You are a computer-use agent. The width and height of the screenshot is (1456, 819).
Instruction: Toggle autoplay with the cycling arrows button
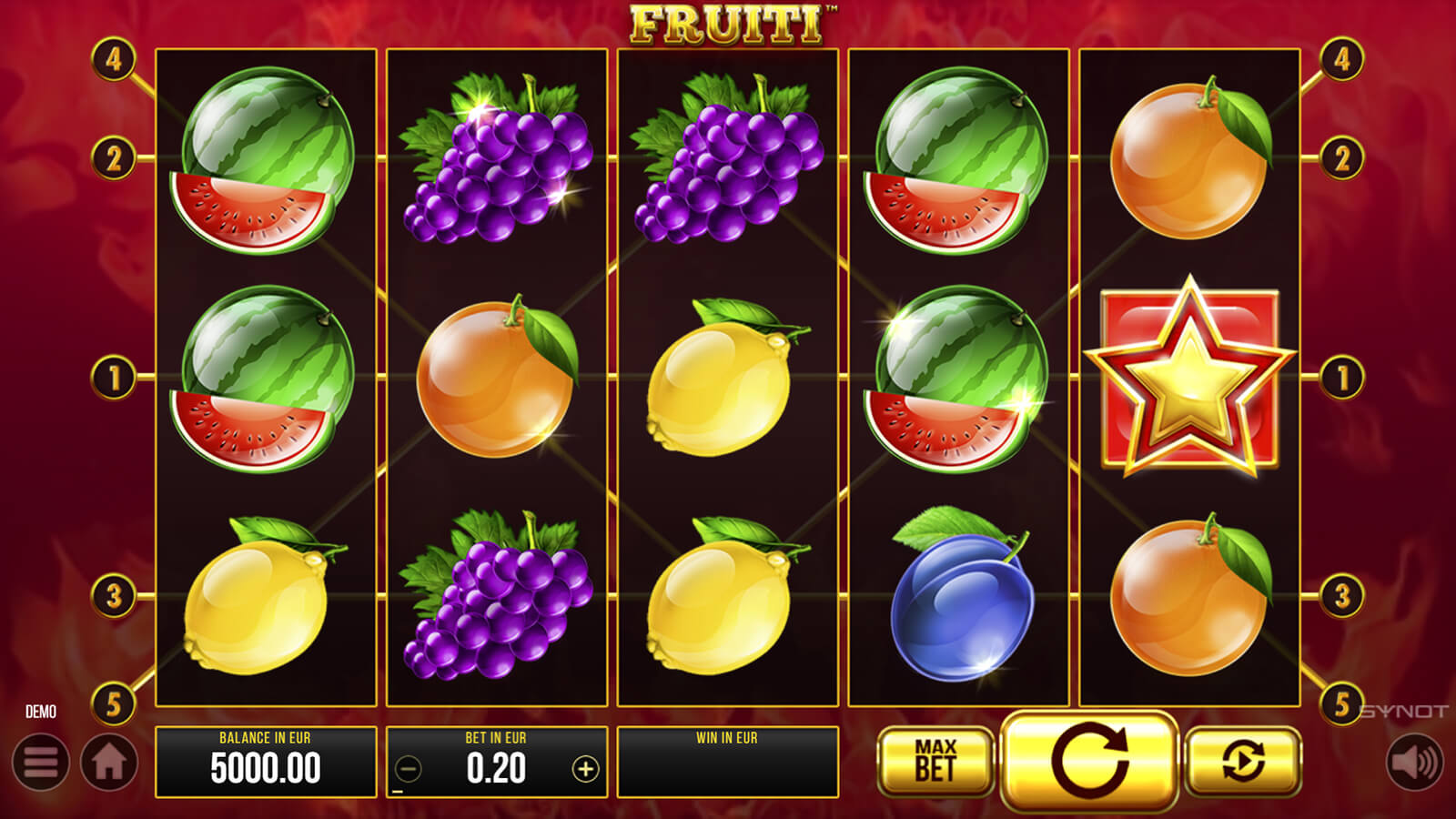(x=1243, y=761)
